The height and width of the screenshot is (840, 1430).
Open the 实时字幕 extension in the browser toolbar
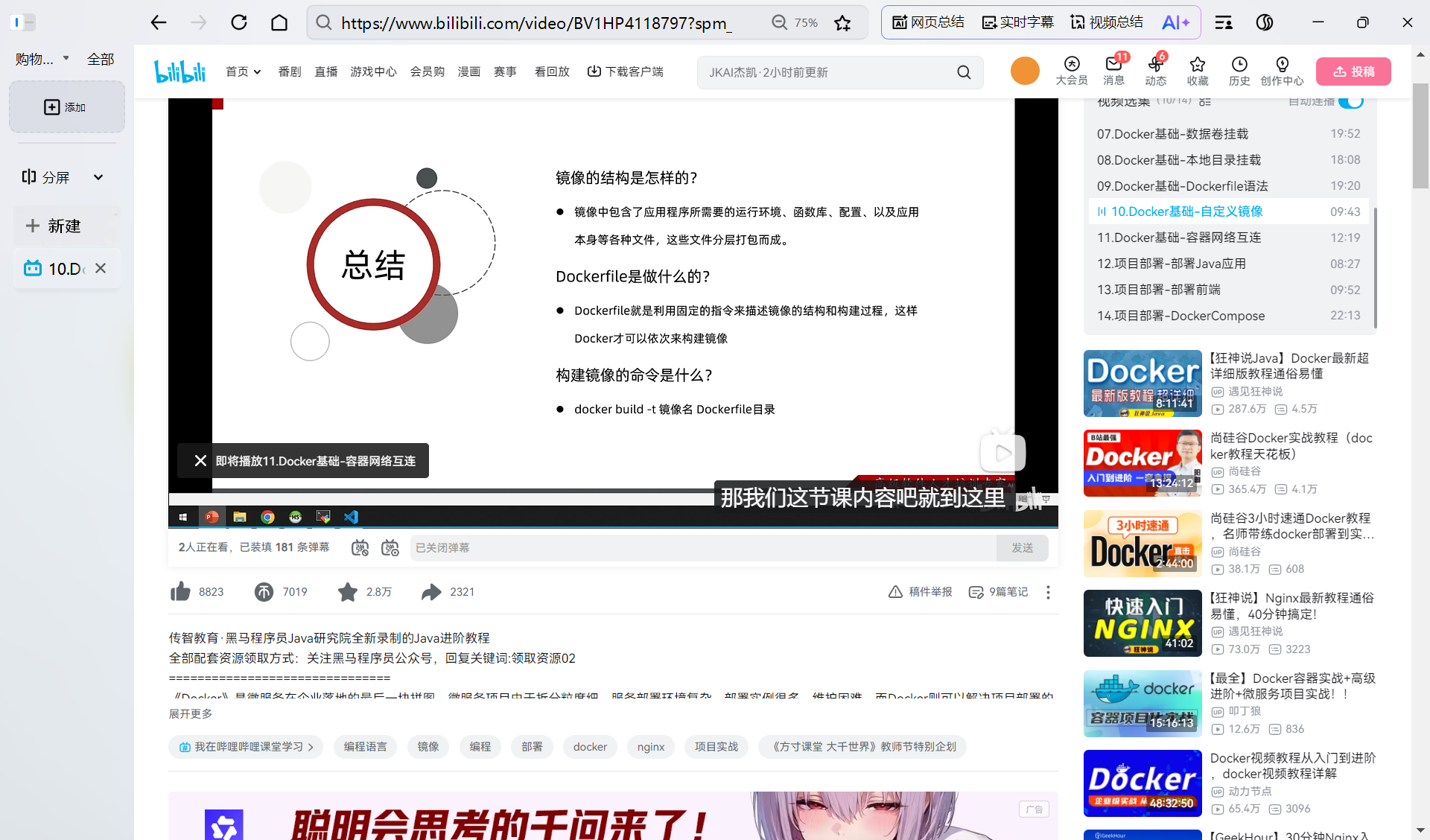1017,22
